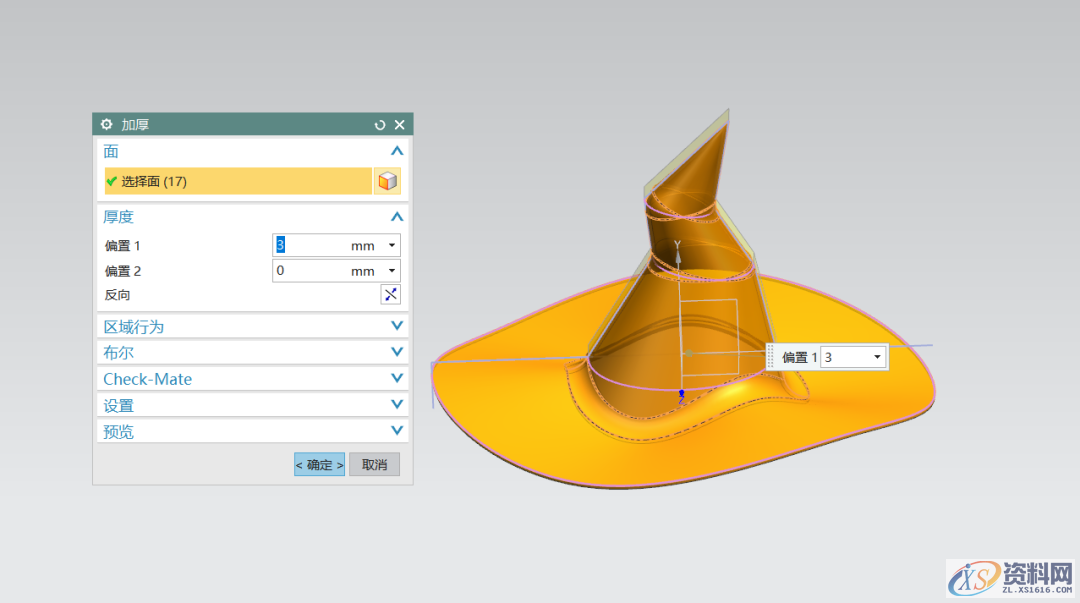Screen dimensions: 1080x603
Task: Expand the 预览 section
Action: pyautogui.click(x=397, y=431)
